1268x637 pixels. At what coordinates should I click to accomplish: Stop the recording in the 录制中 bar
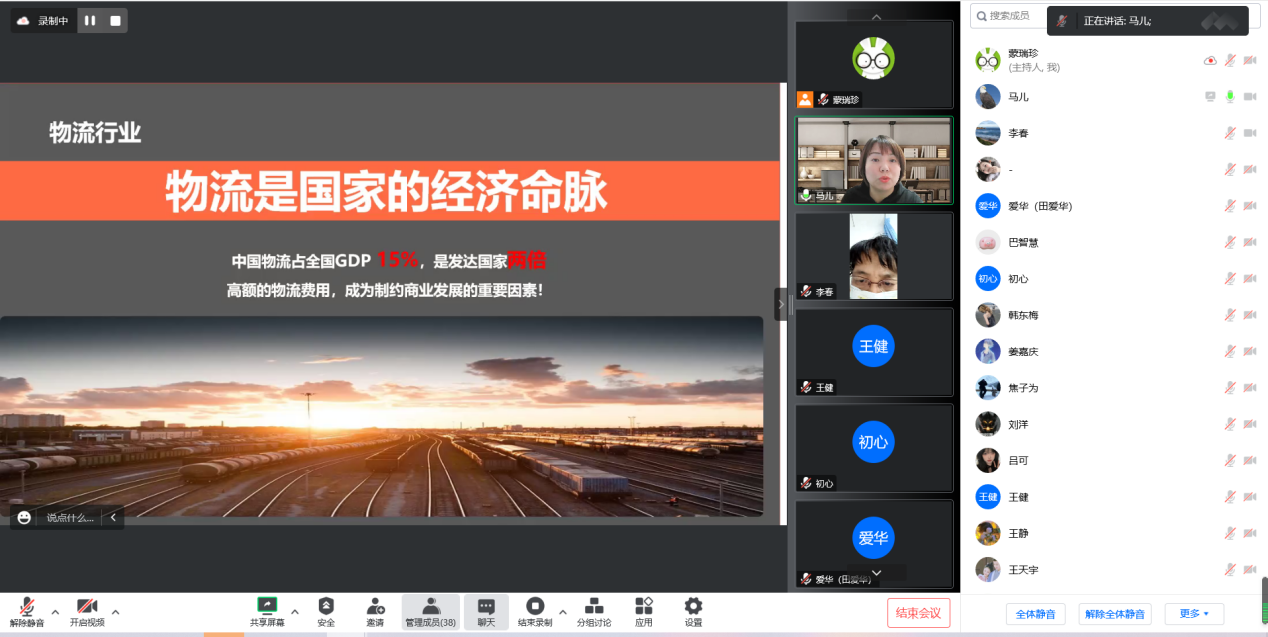[115, 20]
